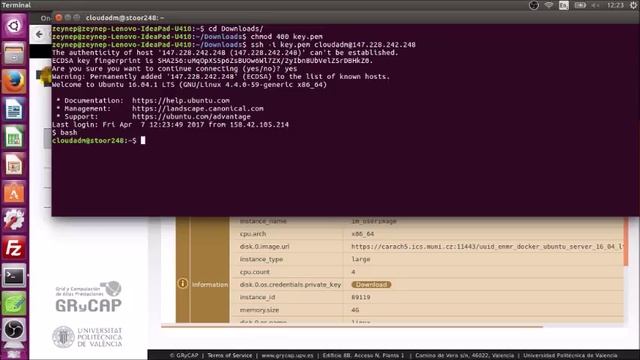Click the instance_type row label
Viewport: 640px width, 360px height.
coord(261,259)
